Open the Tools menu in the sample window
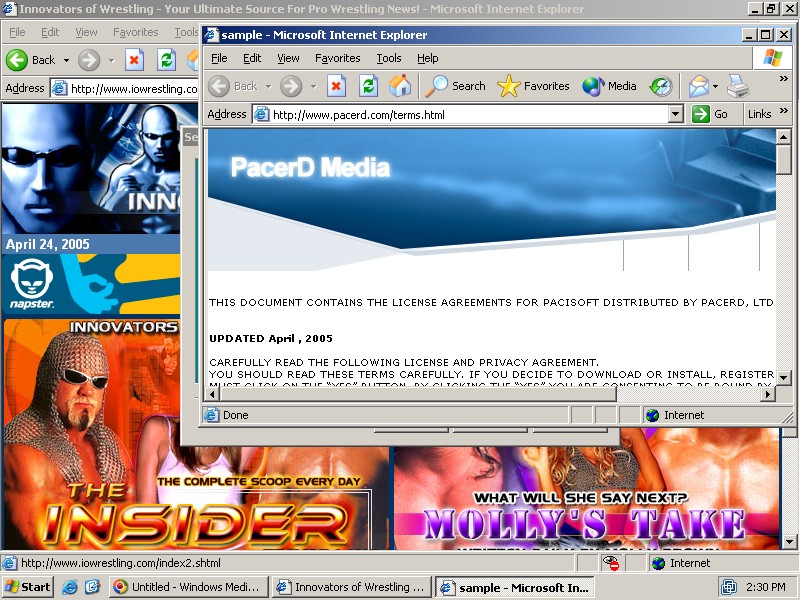Screen dimensions: 800x600 [x=389, y=58]
